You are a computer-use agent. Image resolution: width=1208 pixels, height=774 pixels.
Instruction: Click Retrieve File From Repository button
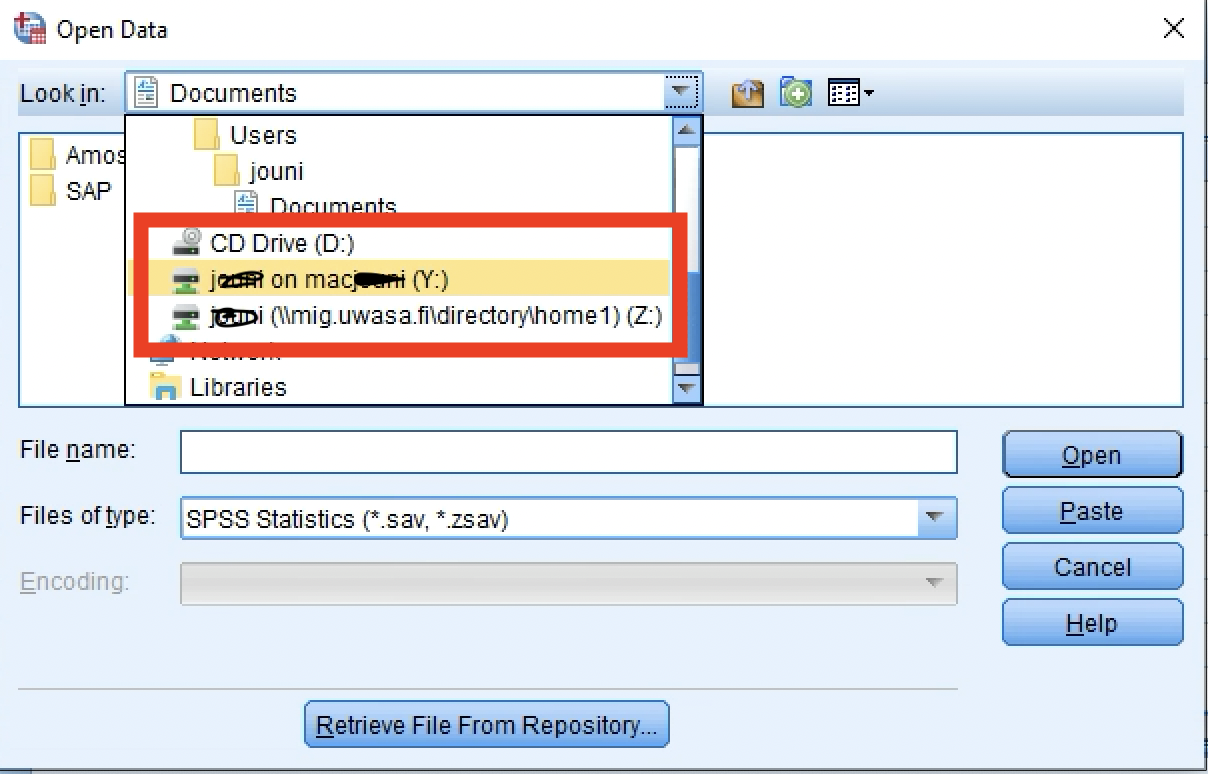coord(487,725)
